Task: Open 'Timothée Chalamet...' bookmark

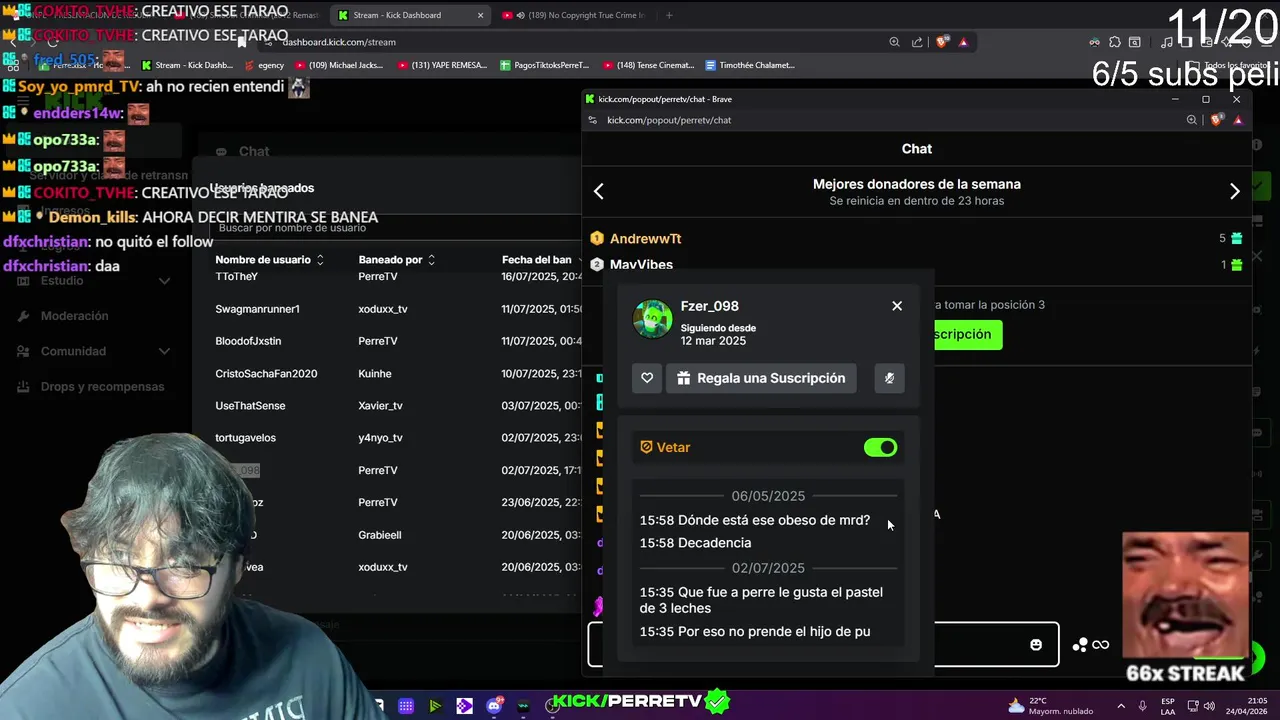Action: pos(750,65)
